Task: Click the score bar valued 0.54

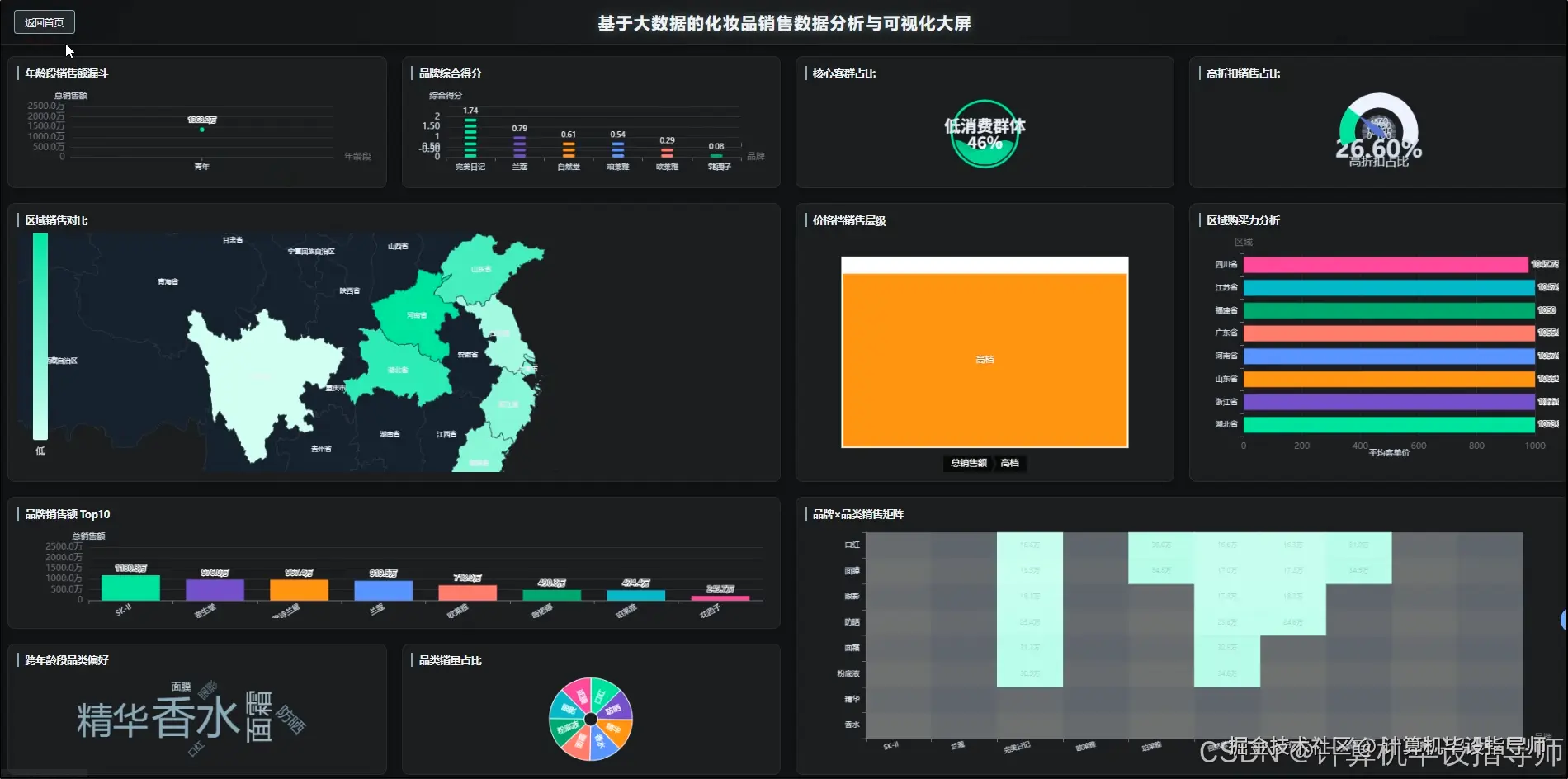Action: click(x=618, y=149)
